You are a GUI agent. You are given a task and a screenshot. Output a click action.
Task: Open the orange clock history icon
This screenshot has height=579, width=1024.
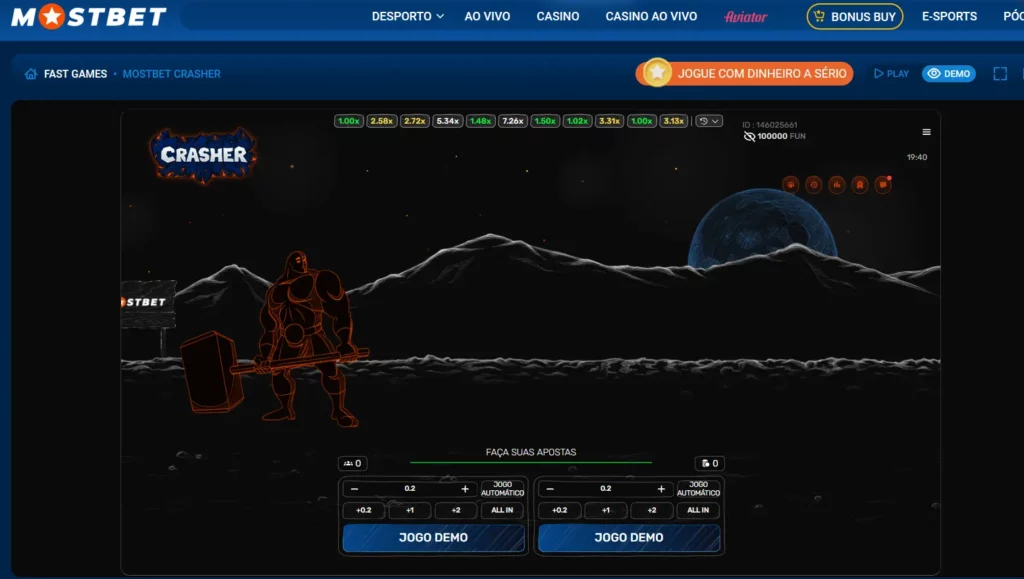pos(814,185)
